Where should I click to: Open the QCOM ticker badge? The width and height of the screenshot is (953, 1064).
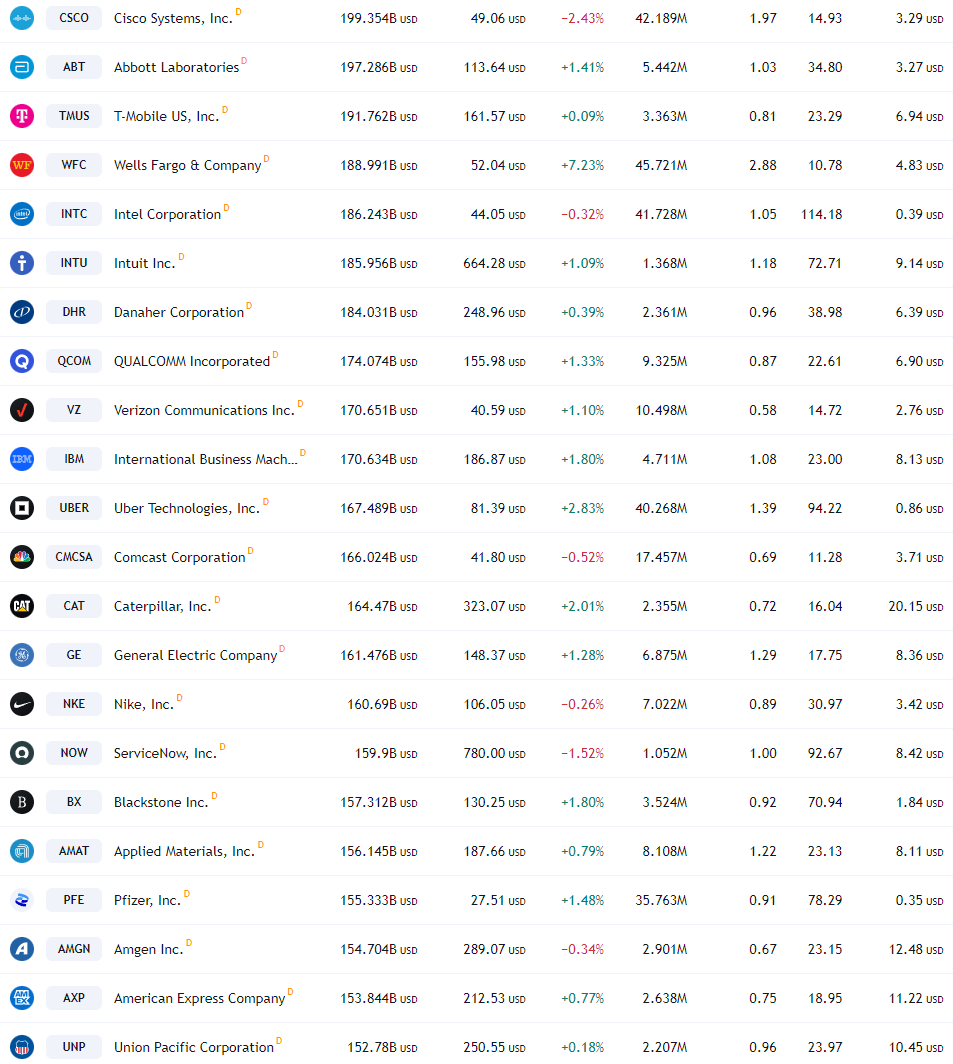click(74, 361)
